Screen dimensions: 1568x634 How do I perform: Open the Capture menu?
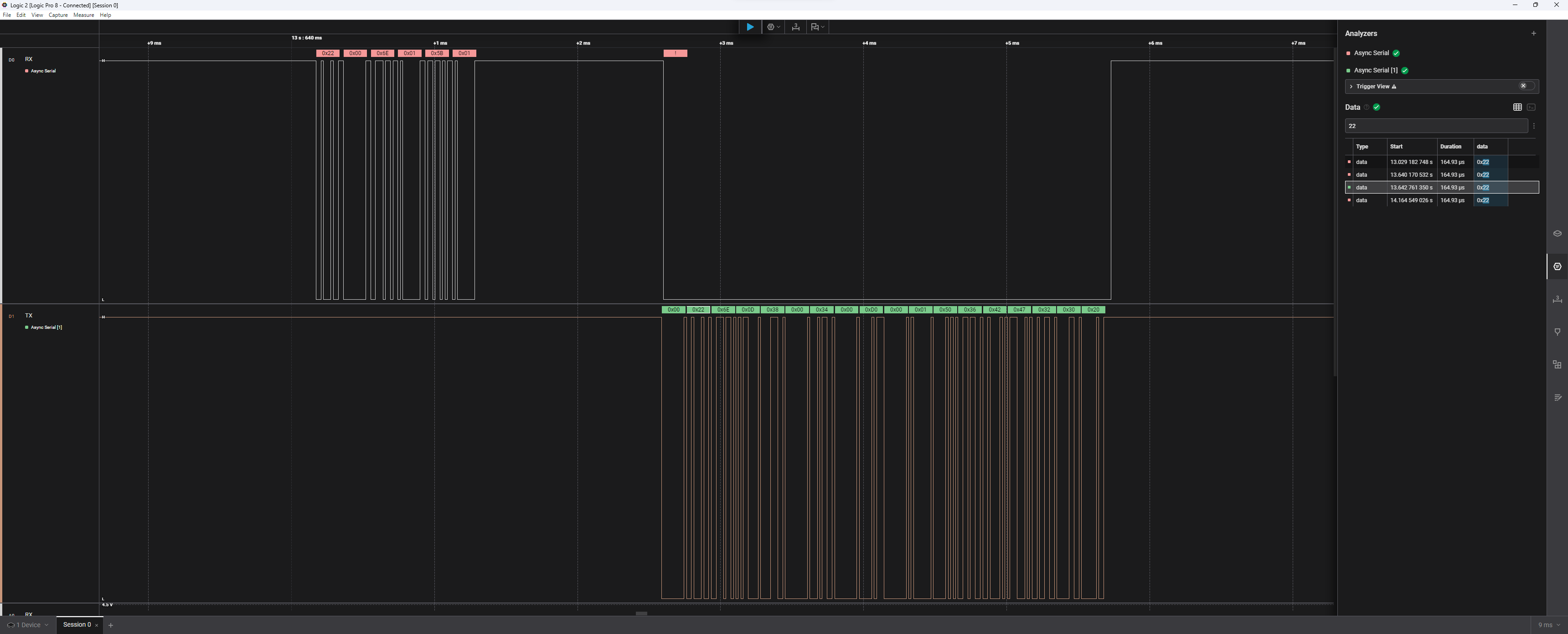coord(58,15)
